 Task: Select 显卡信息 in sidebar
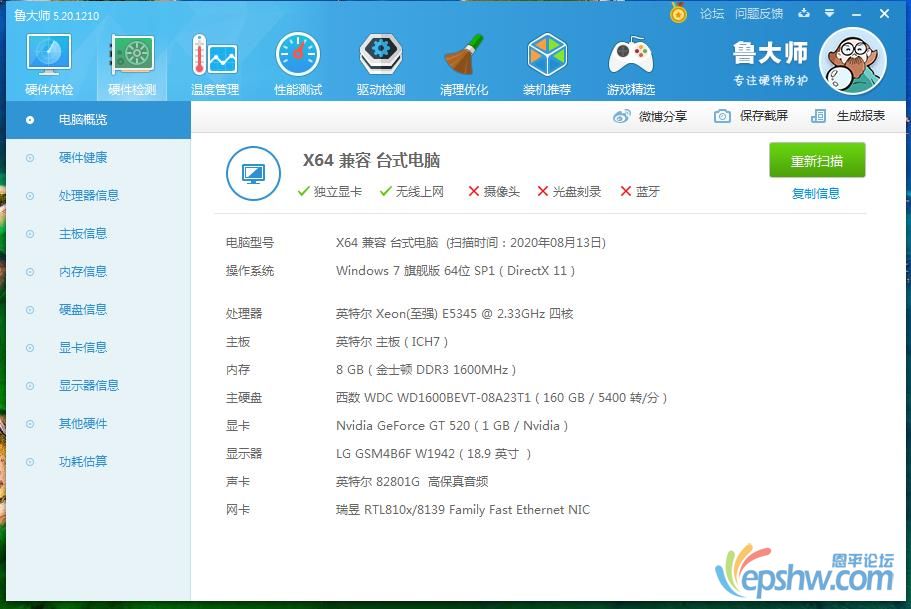(x=98, y=348)
